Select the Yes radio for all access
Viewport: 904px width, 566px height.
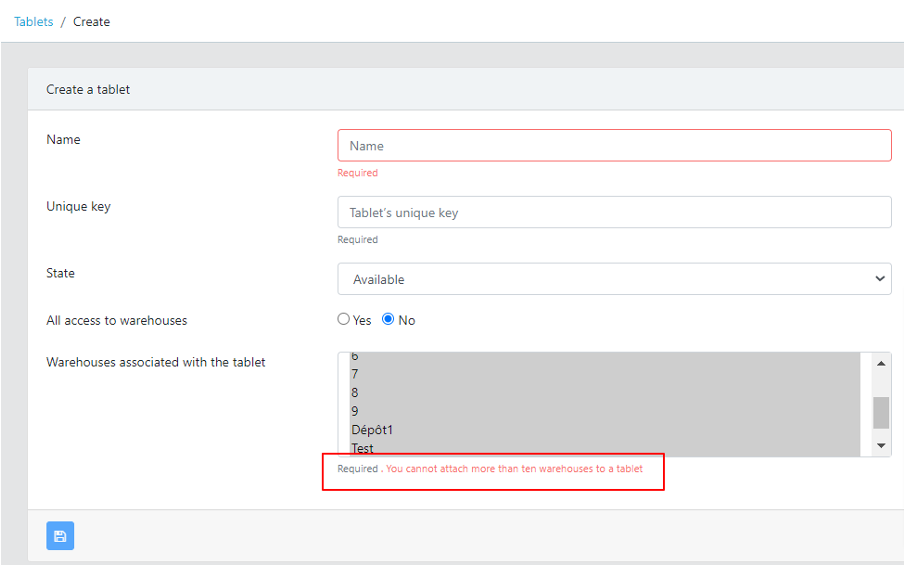point(344,319)
